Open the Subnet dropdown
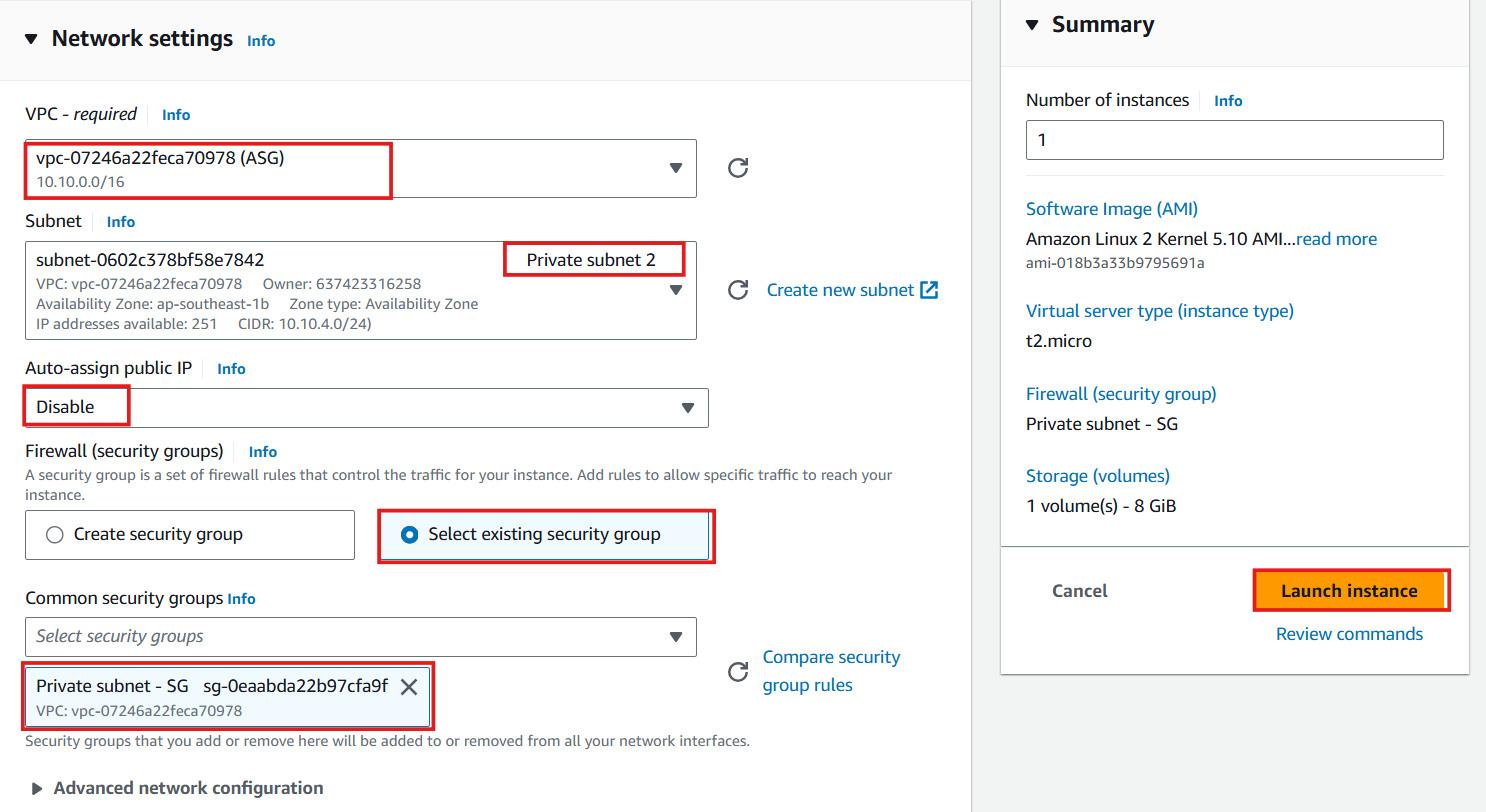The width and height of the screenshot is (1486, 812). tap(361, 290)
